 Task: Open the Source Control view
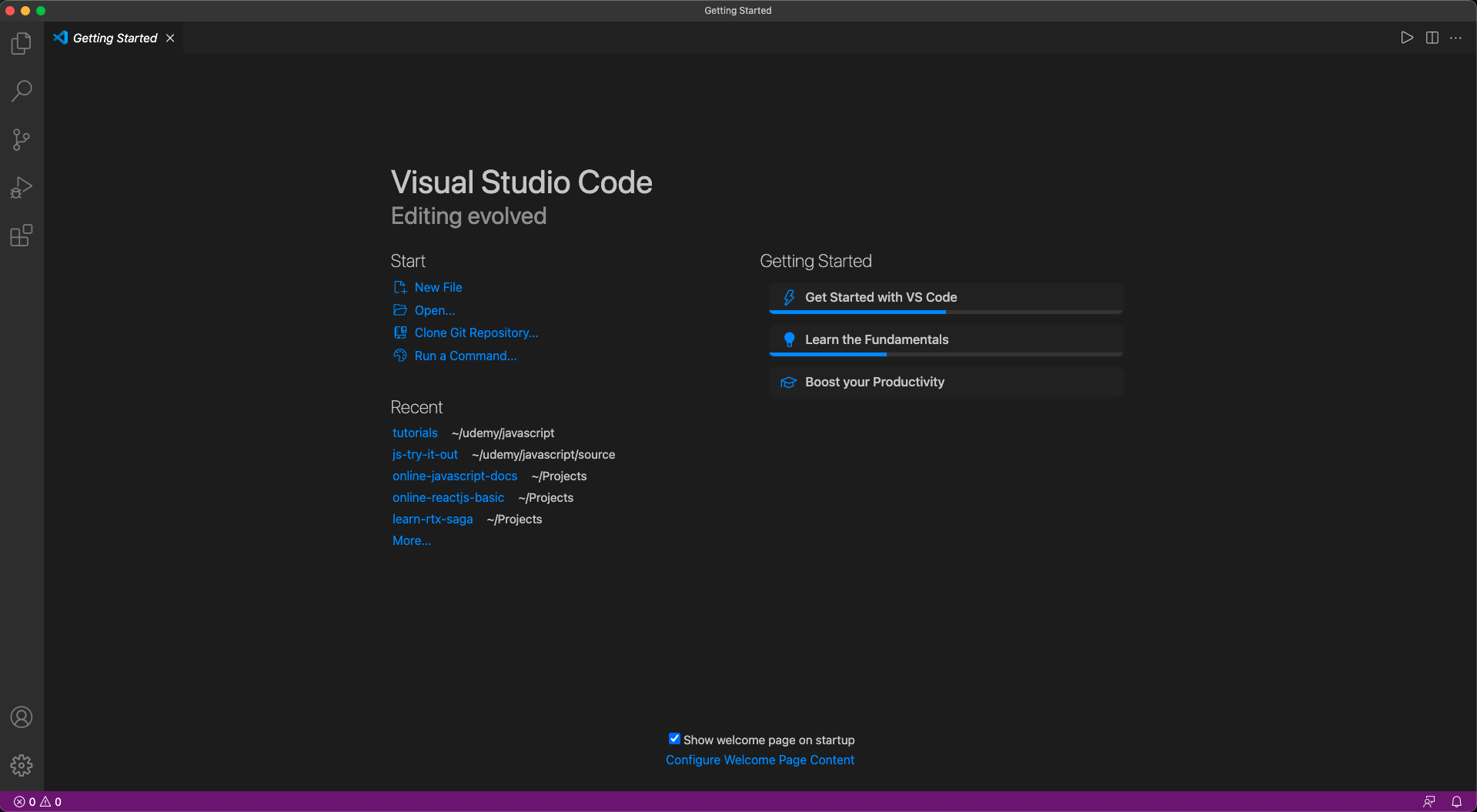[22, 139]
